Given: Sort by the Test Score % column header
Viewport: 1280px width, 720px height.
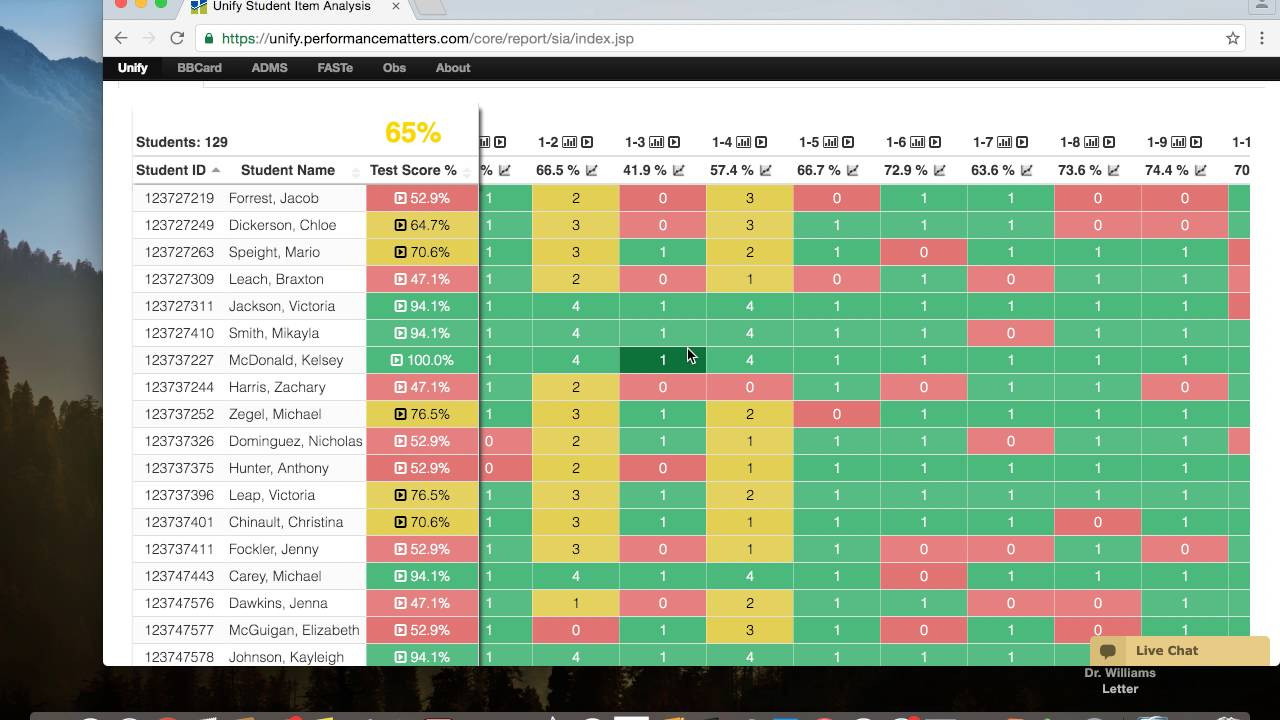Looking at the screenshot, I should click(413, 170).
